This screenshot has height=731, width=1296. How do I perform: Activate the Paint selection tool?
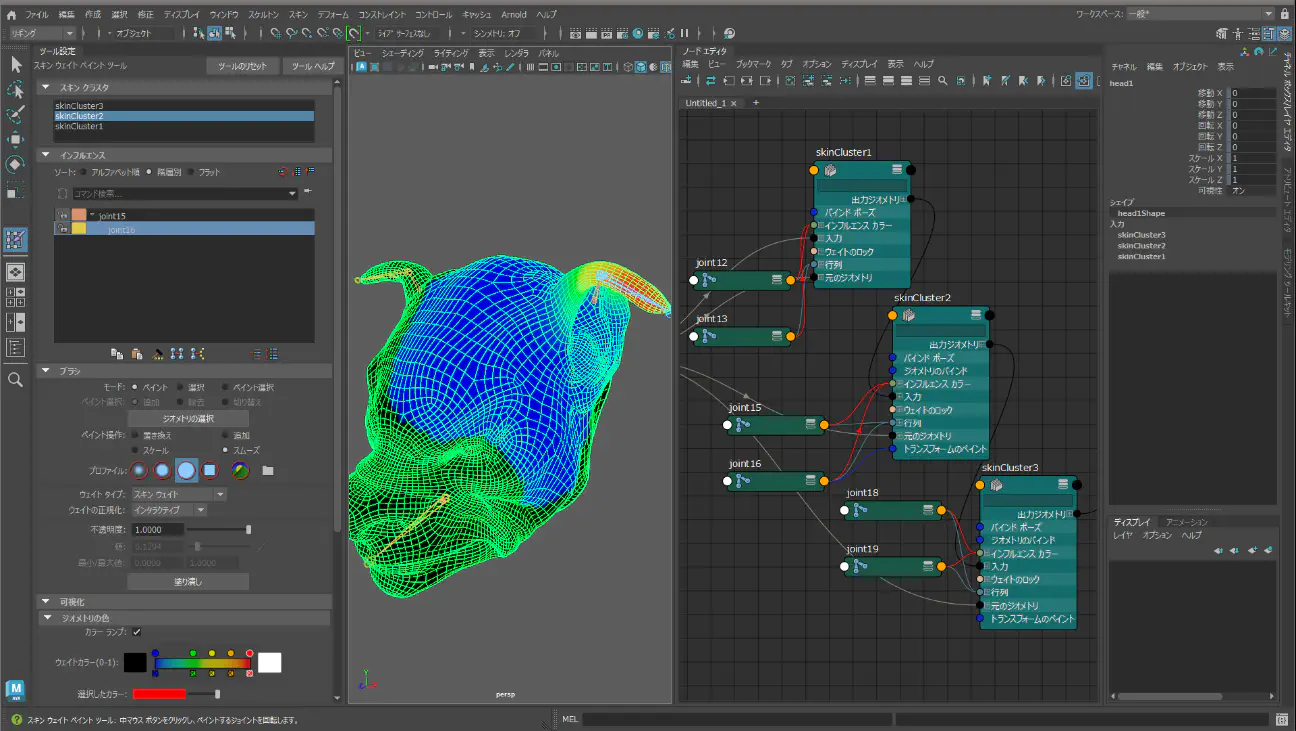[x=15, y=115]
